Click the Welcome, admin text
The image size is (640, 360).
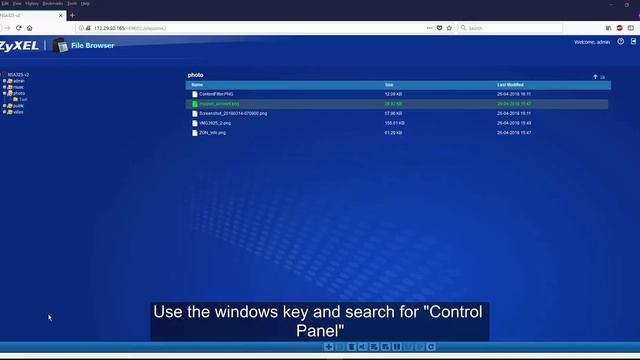pos(591,42)
